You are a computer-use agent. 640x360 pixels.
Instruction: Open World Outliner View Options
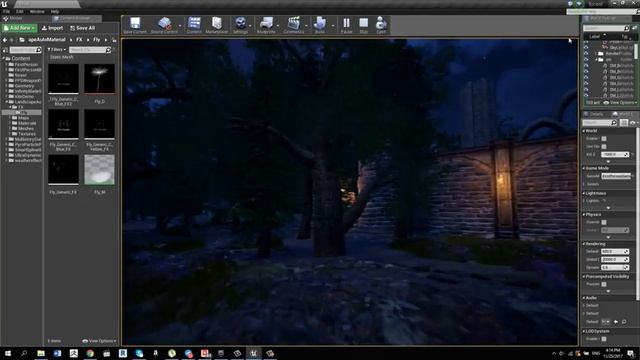[x=620, y=102]
